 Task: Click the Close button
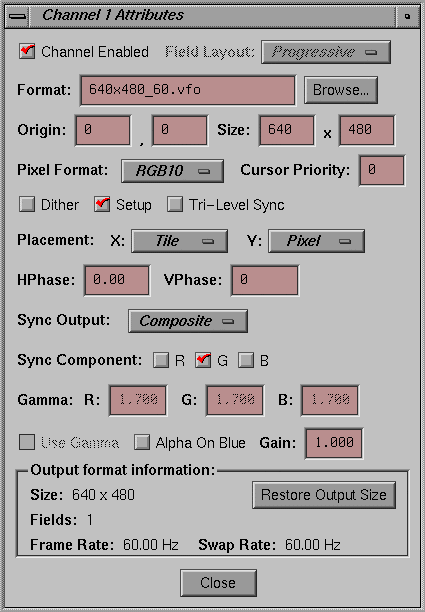(x=218, y=583)
